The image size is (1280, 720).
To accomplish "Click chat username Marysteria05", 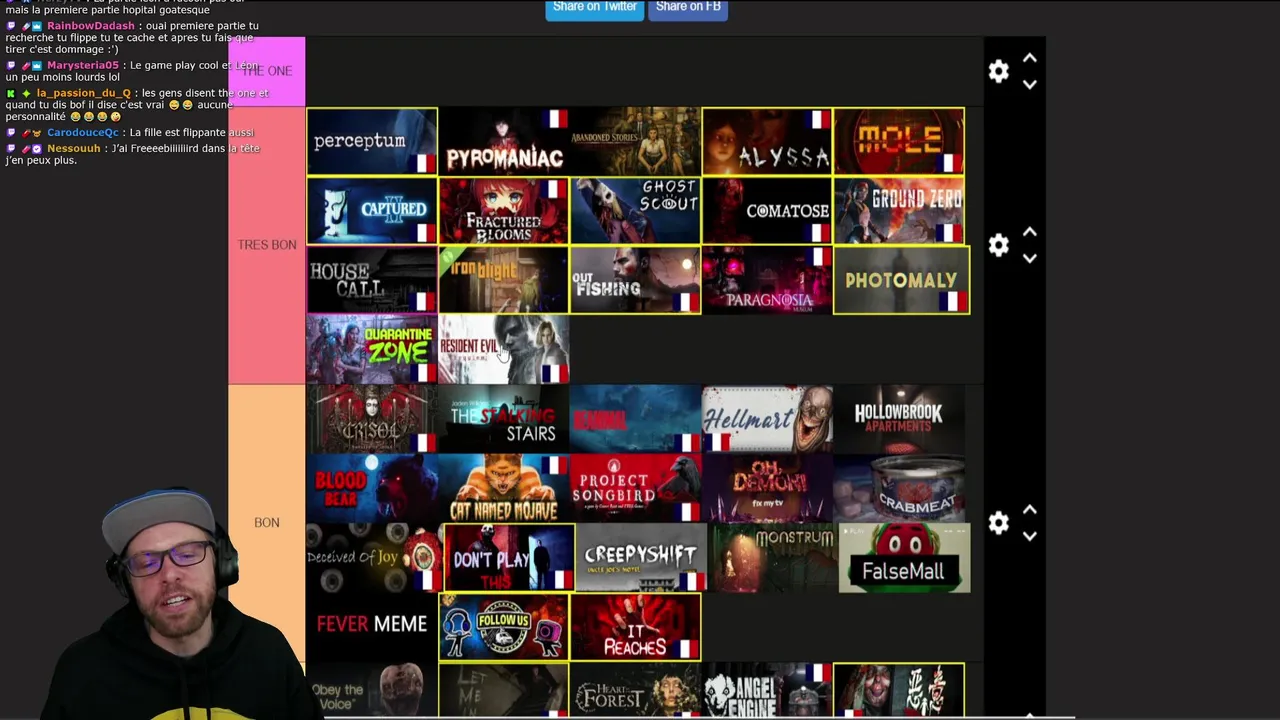I will click(83, 65).
